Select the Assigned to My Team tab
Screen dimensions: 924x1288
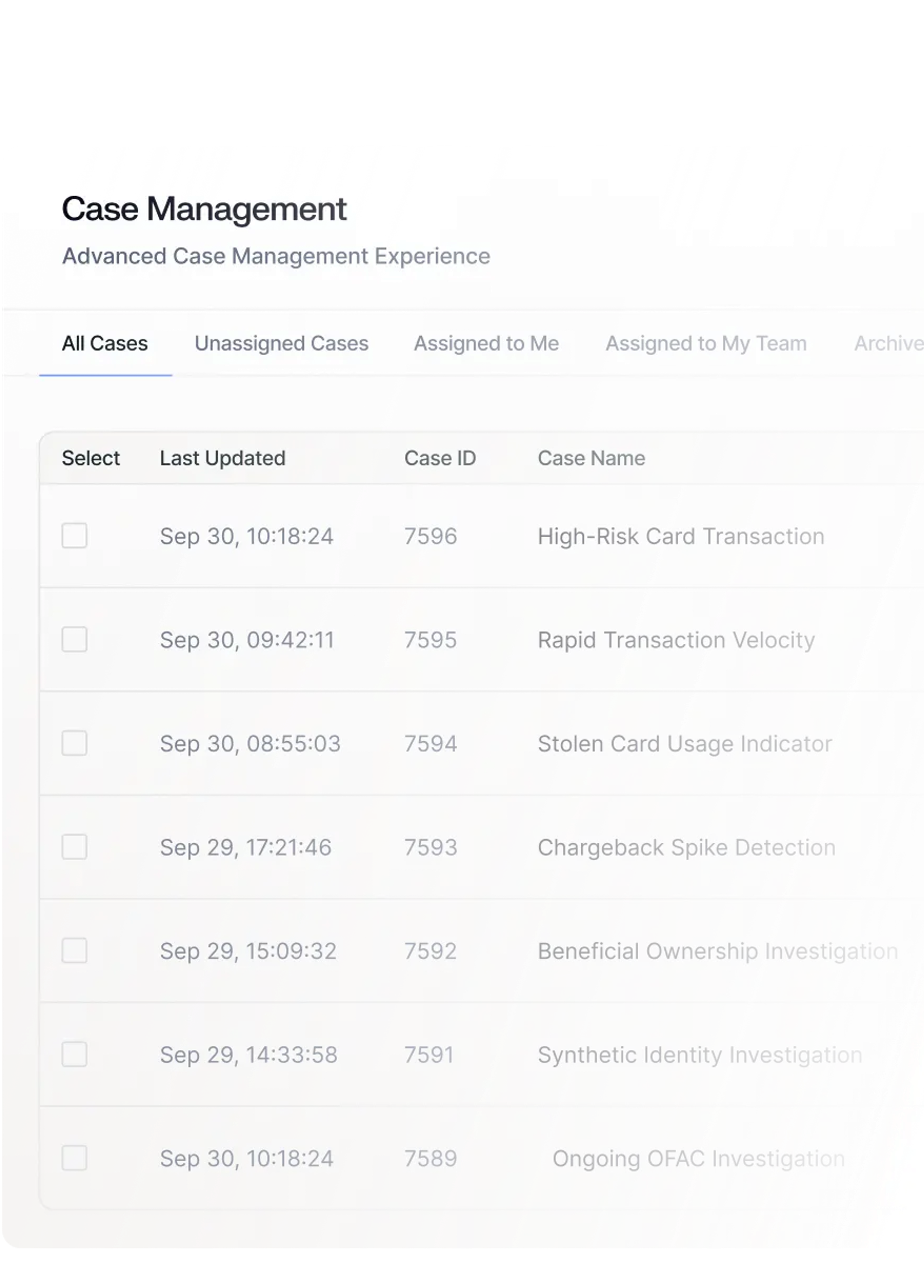[706, 344]
